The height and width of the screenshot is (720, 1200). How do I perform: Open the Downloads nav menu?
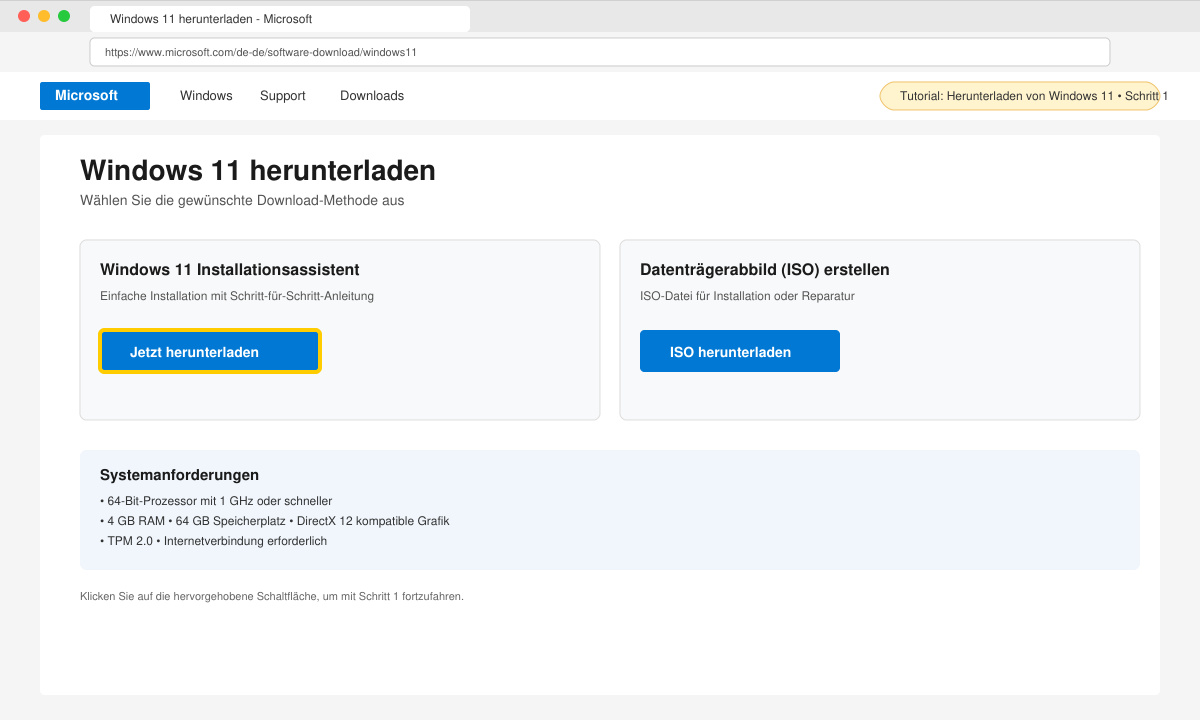click(x=372, y=96)
